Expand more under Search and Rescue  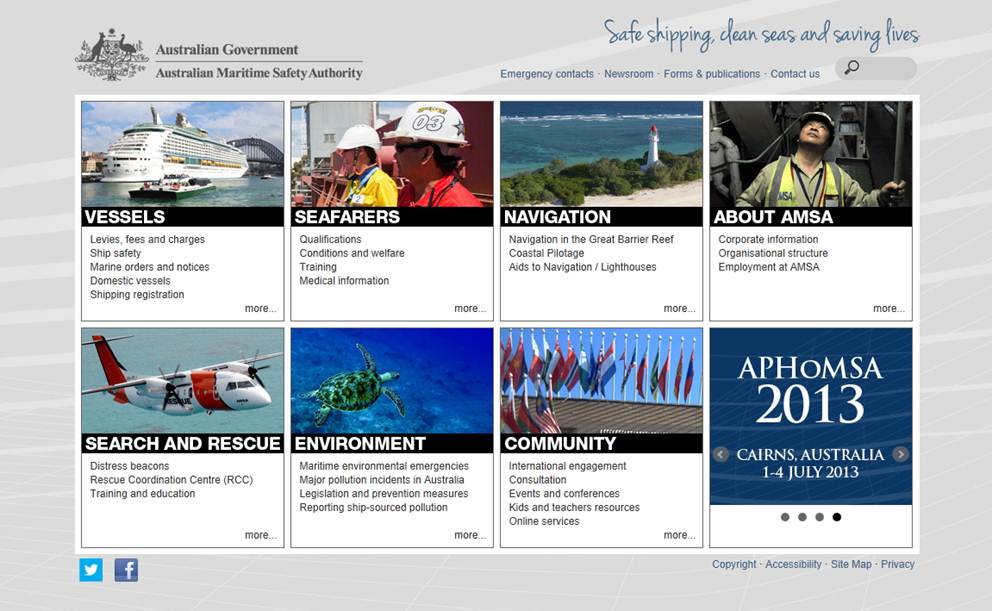click(x=261, y=535)
